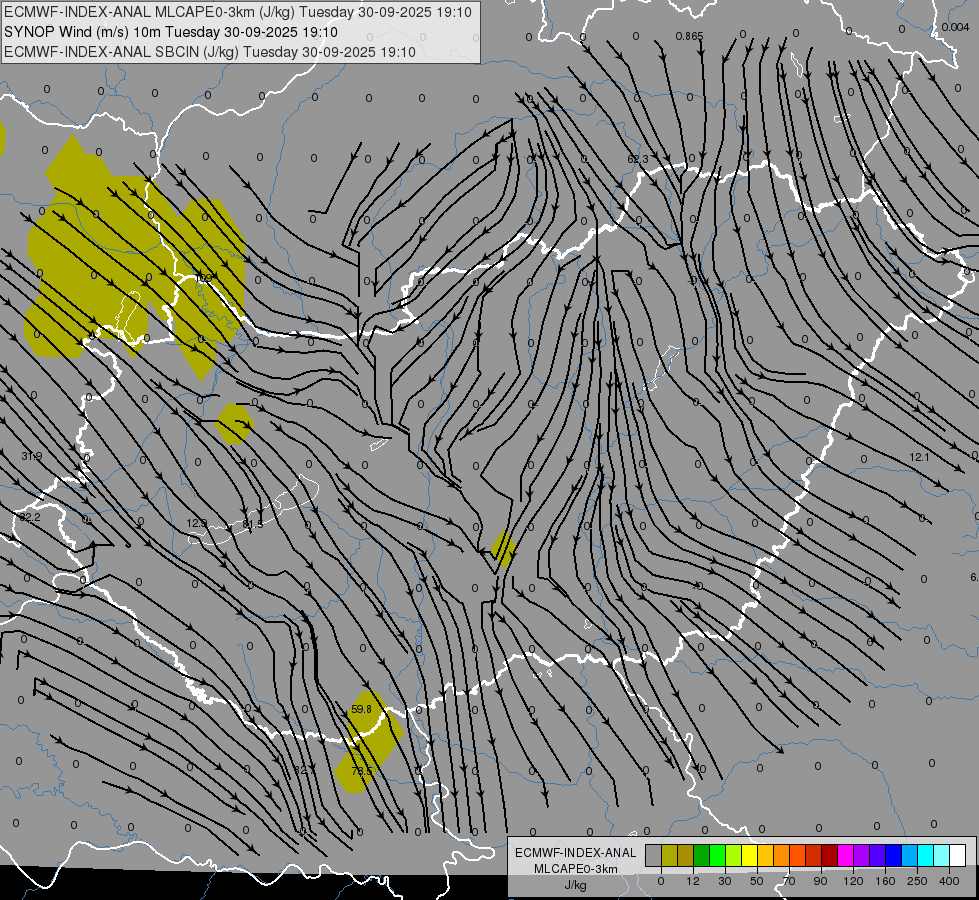Click the legend scale value 70
Viewport: 979px width, 900px height.
click(789, 881)
